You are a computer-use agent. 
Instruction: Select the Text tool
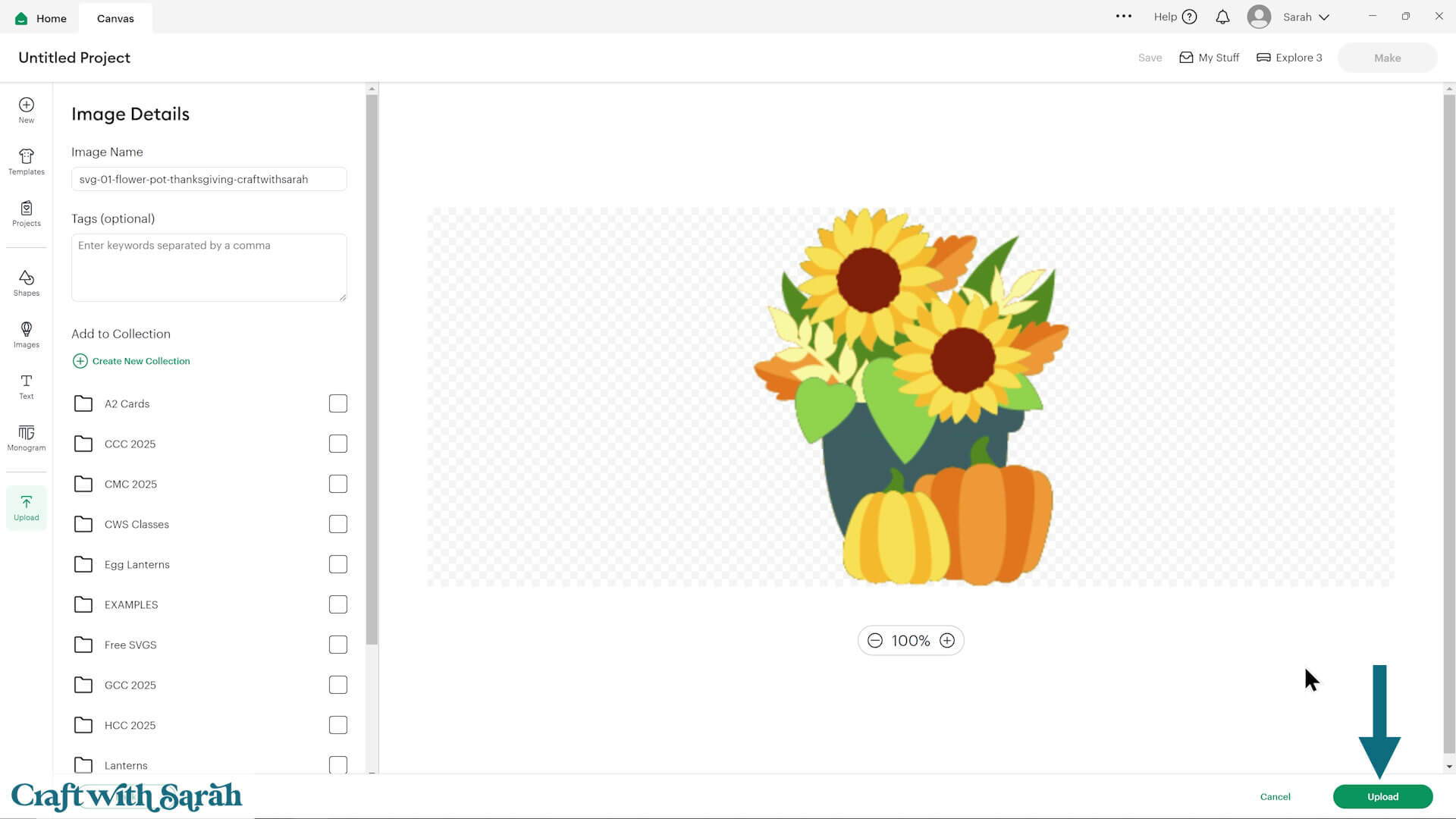point(26,386)
